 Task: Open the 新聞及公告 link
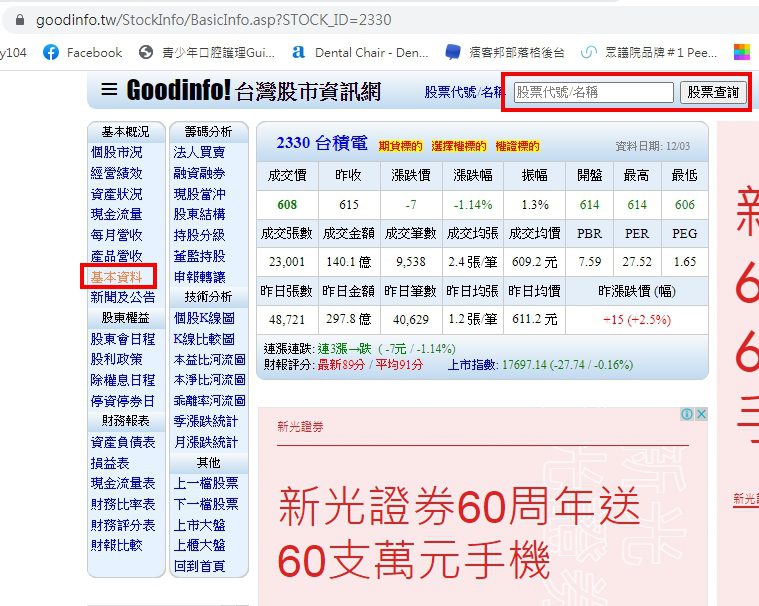123,297
